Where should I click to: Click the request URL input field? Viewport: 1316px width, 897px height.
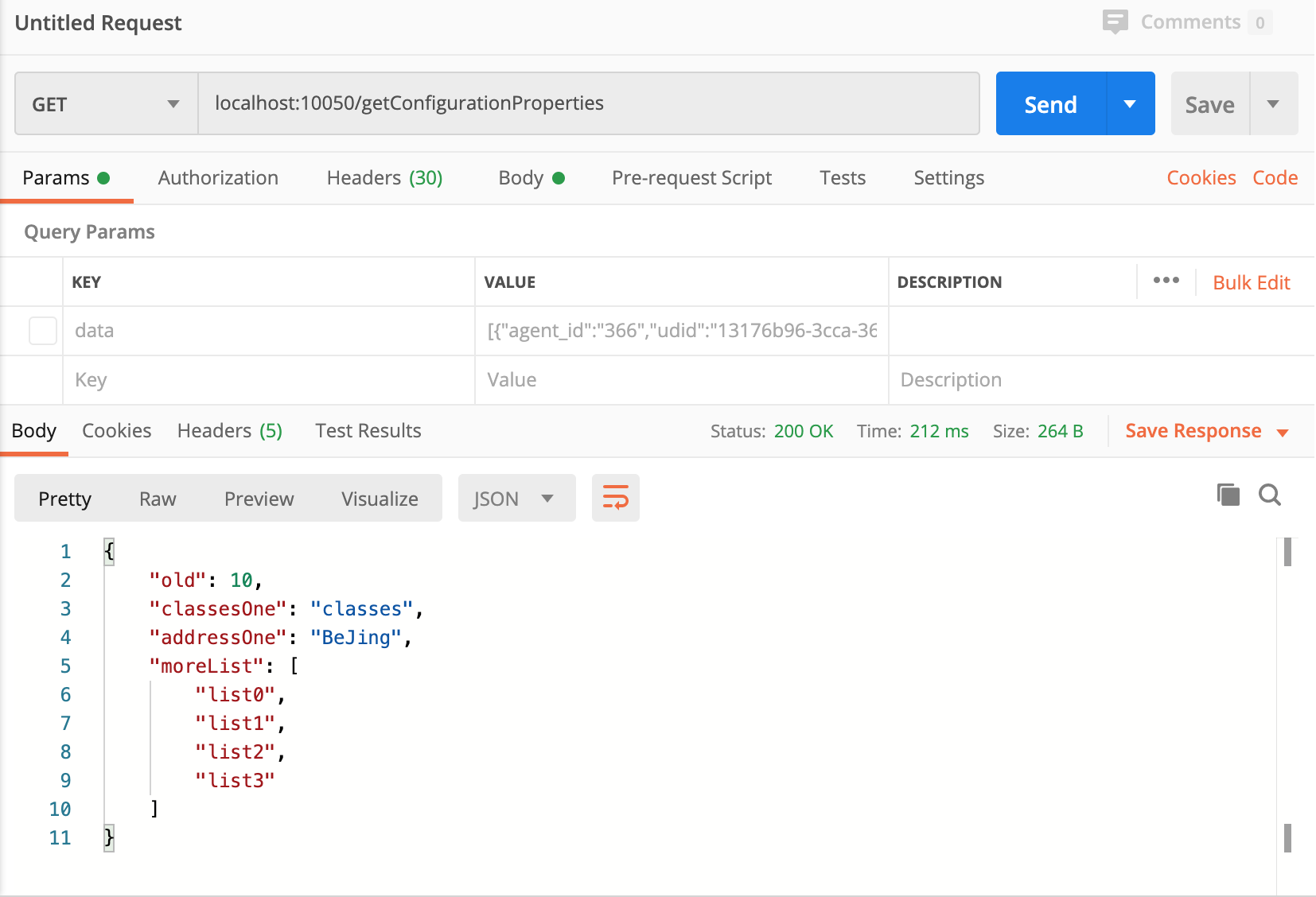587,103
